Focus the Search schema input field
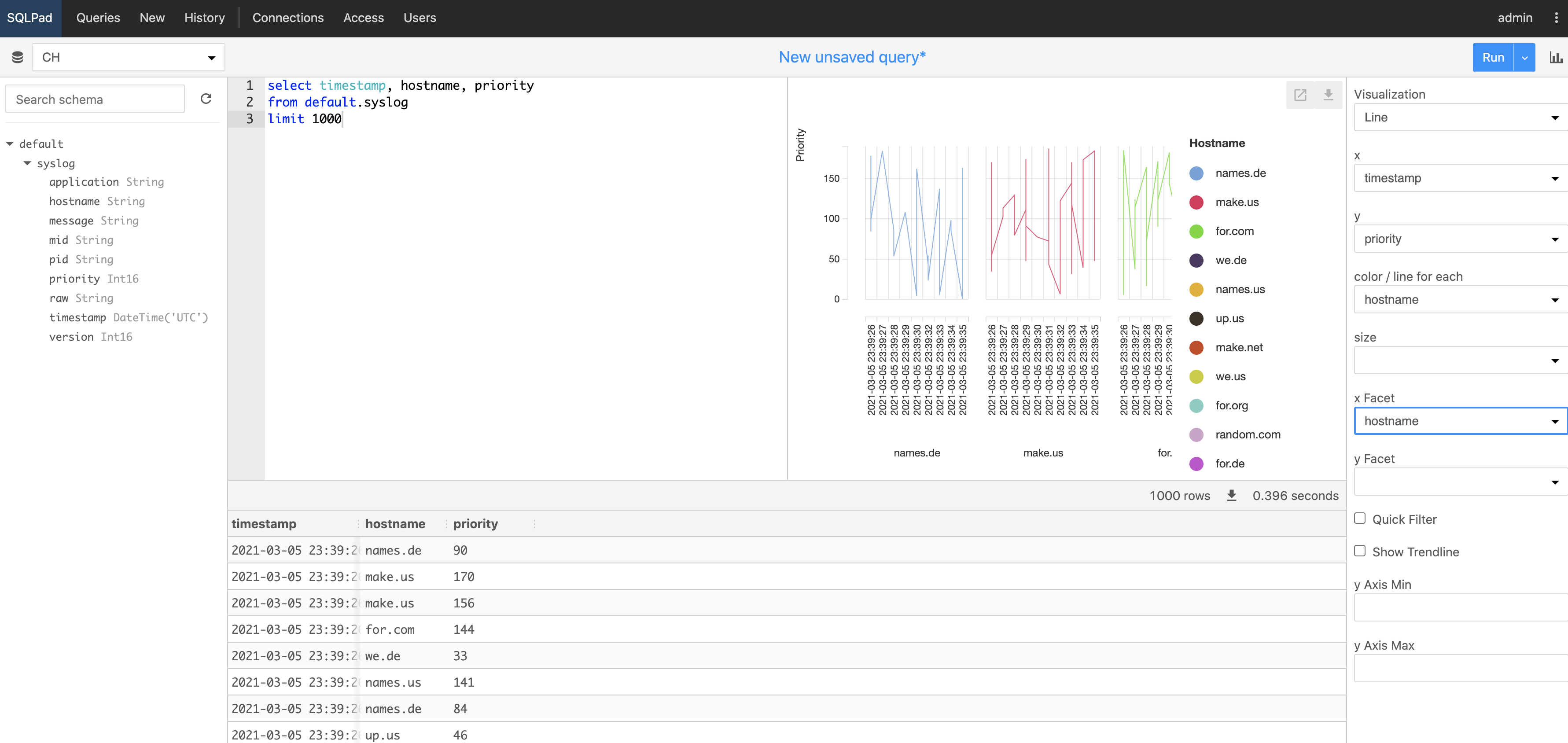 click(95, 99)
